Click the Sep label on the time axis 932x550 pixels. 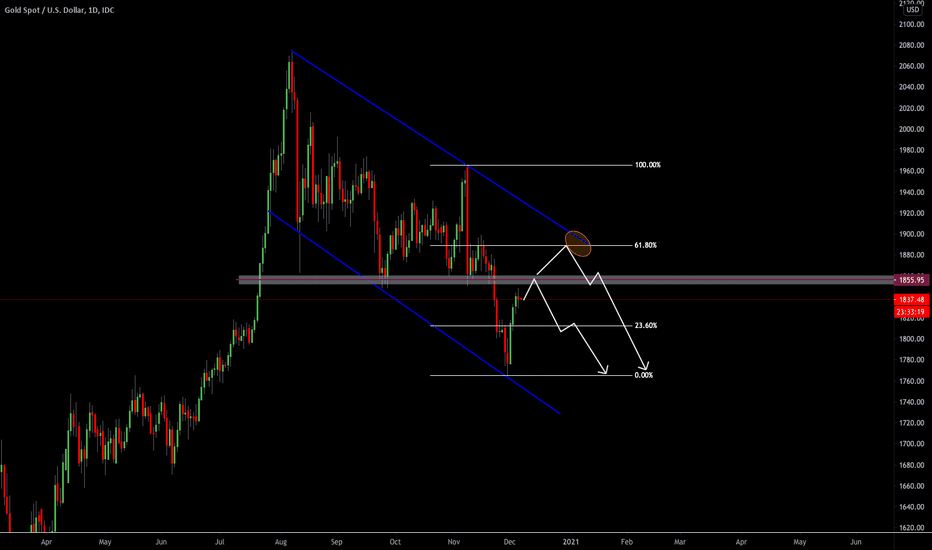[336, 542]
